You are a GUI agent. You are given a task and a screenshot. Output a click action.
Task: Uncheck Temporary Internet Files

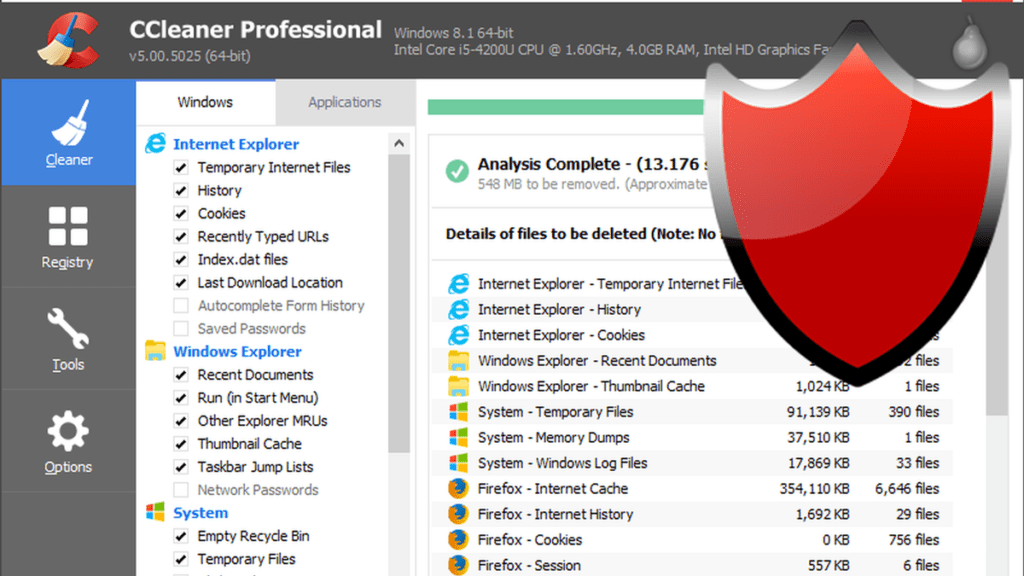click(x=181, y=167)
